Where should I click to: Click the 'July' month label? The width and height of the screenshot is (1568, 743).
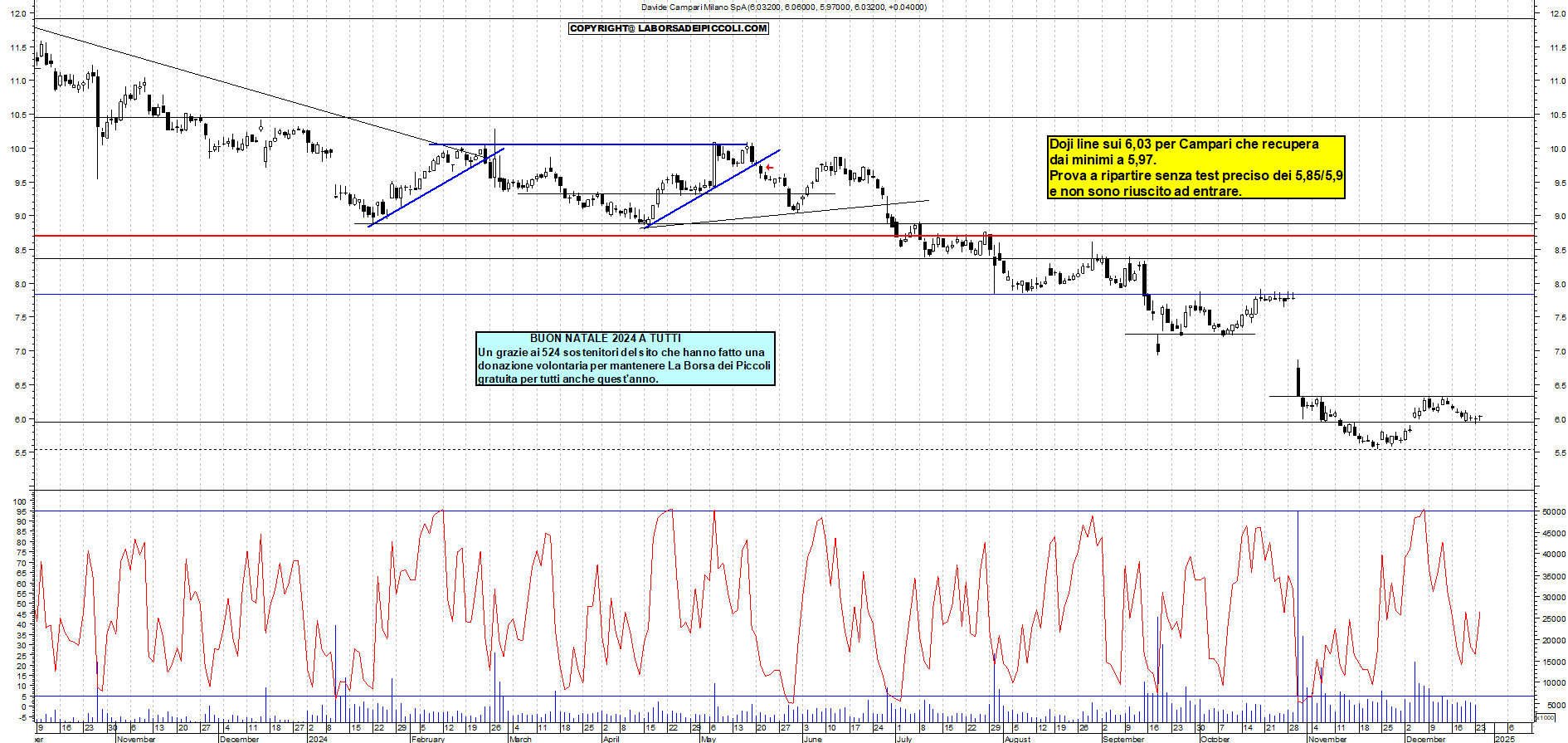tap(904, 739)
